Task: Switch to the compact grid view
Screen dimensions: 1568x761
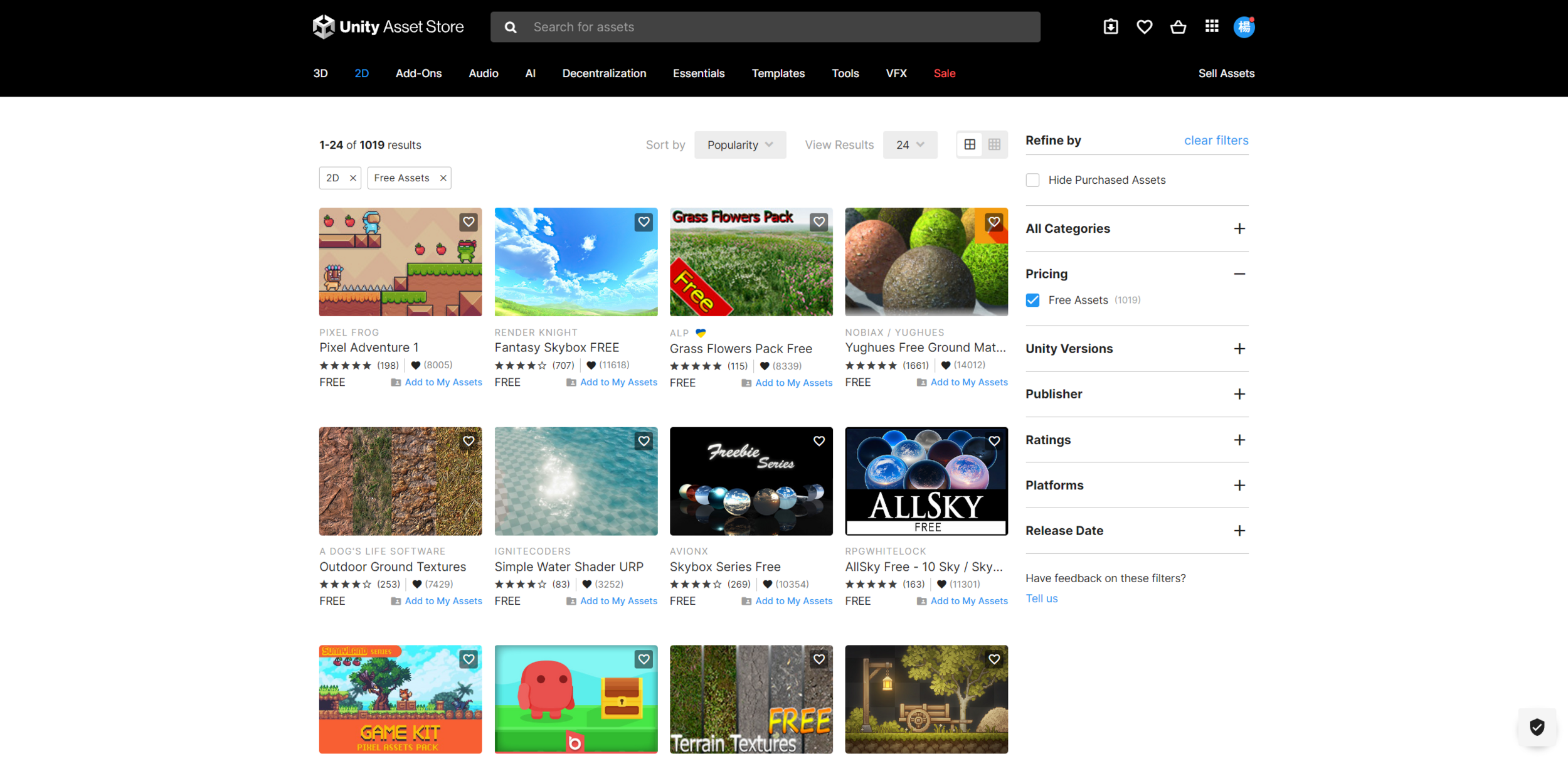Action: (x=994, y=145)
